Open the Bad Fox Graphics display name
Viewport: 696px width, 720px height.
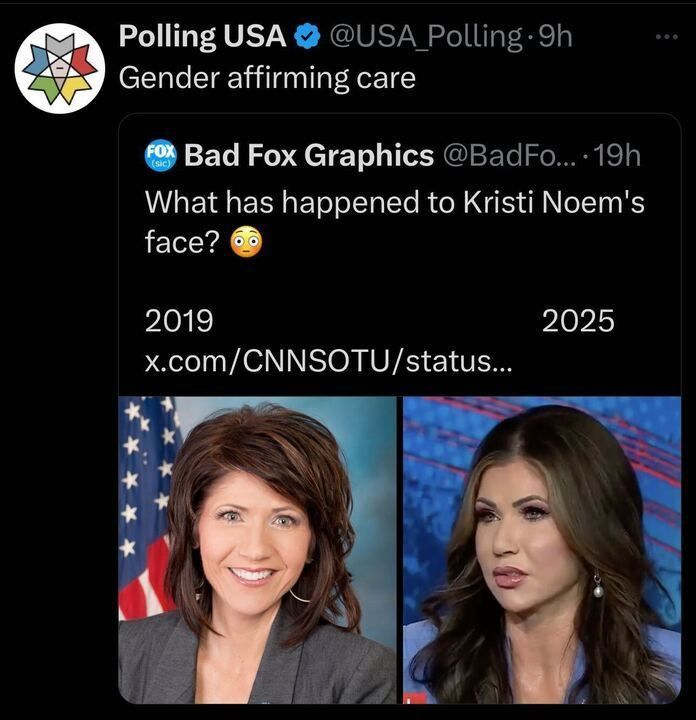click(309, 155)
